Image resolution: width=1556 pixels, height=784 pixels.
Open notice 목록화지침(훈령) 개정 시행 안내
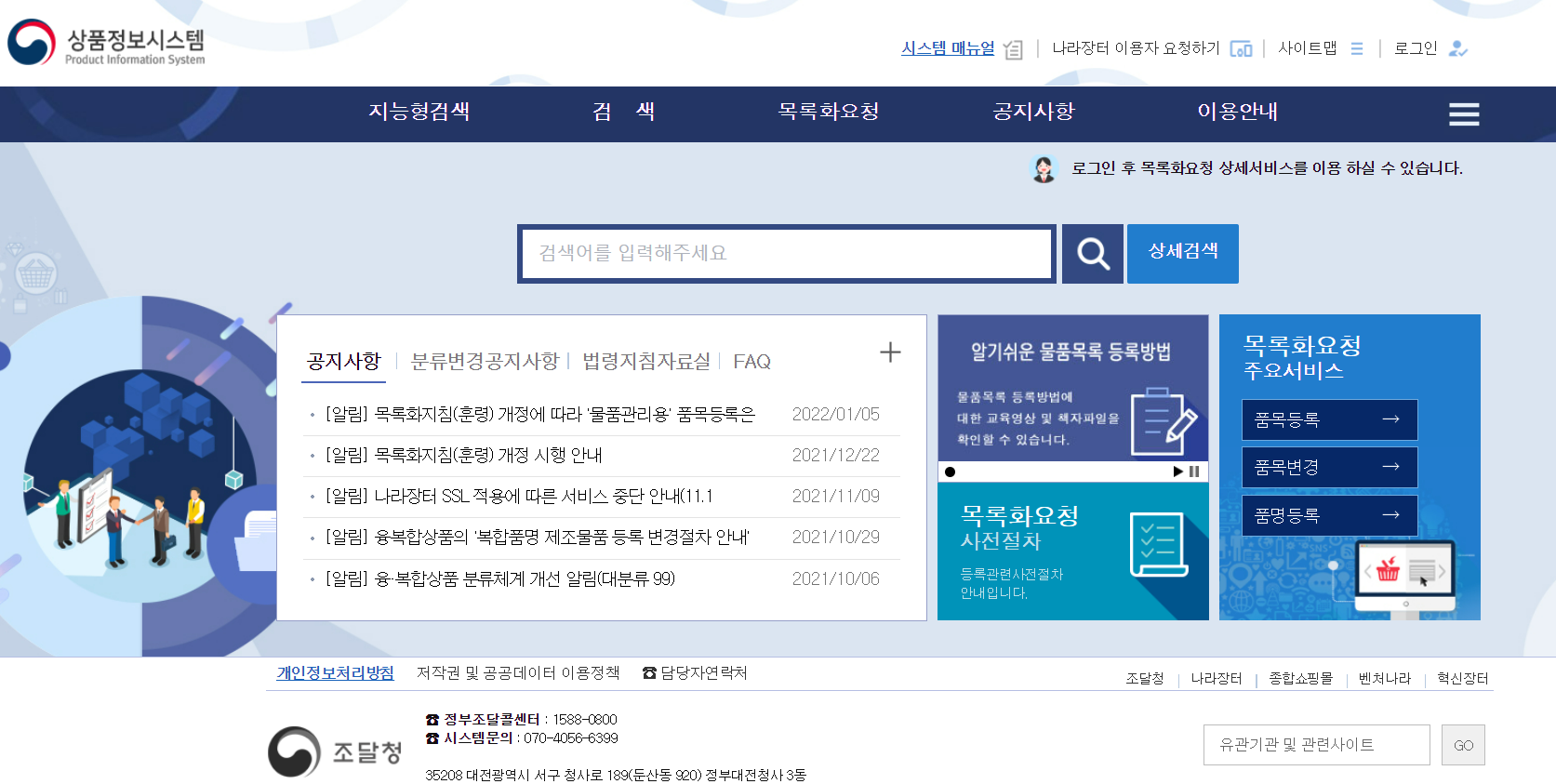[463, 455]
